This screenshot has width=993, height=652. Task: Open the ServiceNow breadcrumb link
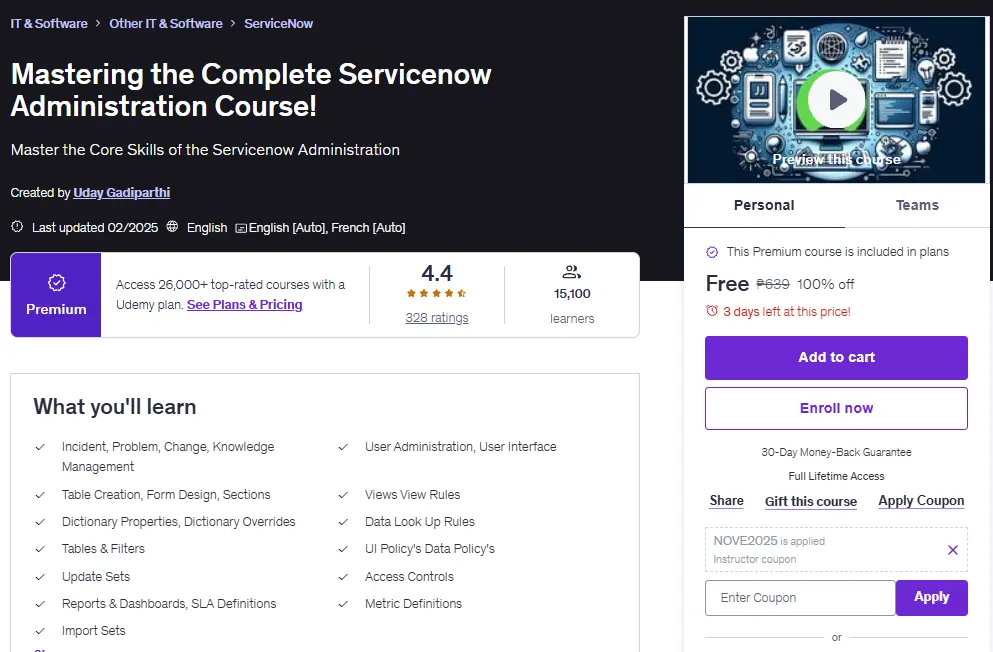(x=279, y=23)
